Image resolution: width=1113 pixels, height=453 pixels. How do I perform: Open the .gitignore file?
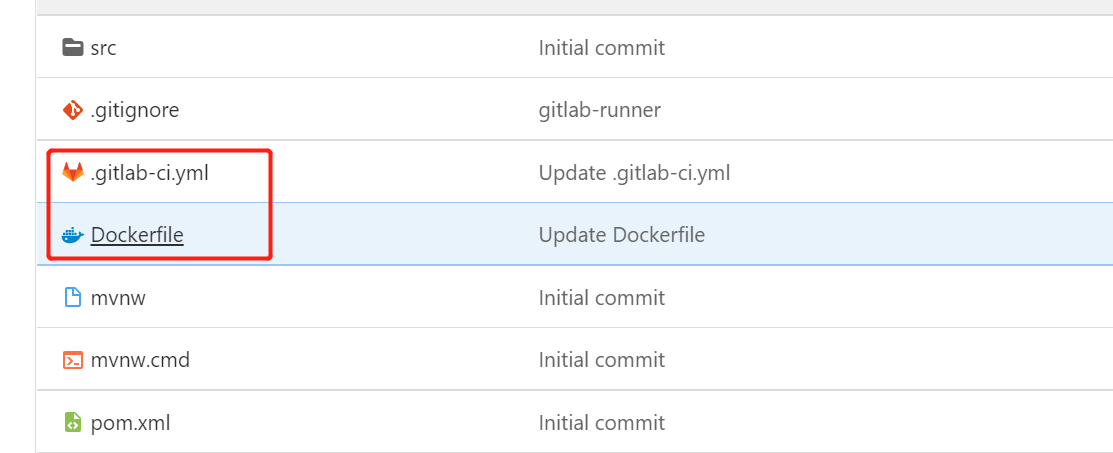pyautogui.click(x=135, y=110)
